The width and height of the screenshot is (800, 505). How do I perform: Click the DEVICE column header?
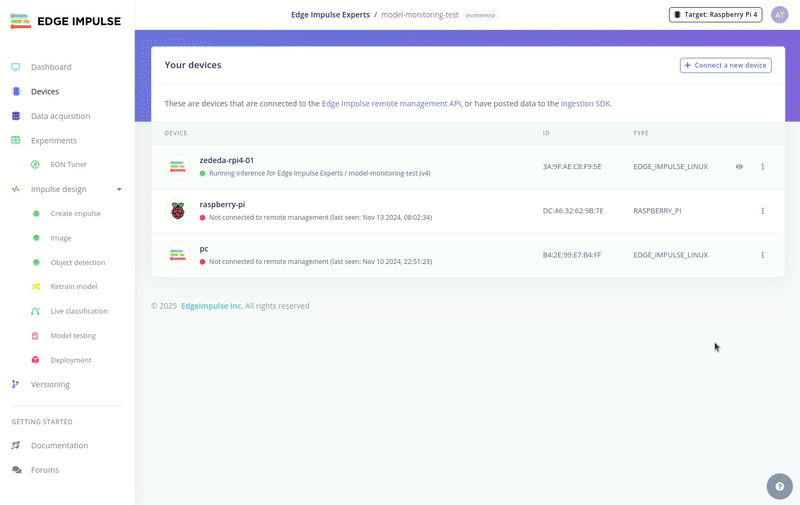pos(176,133)
